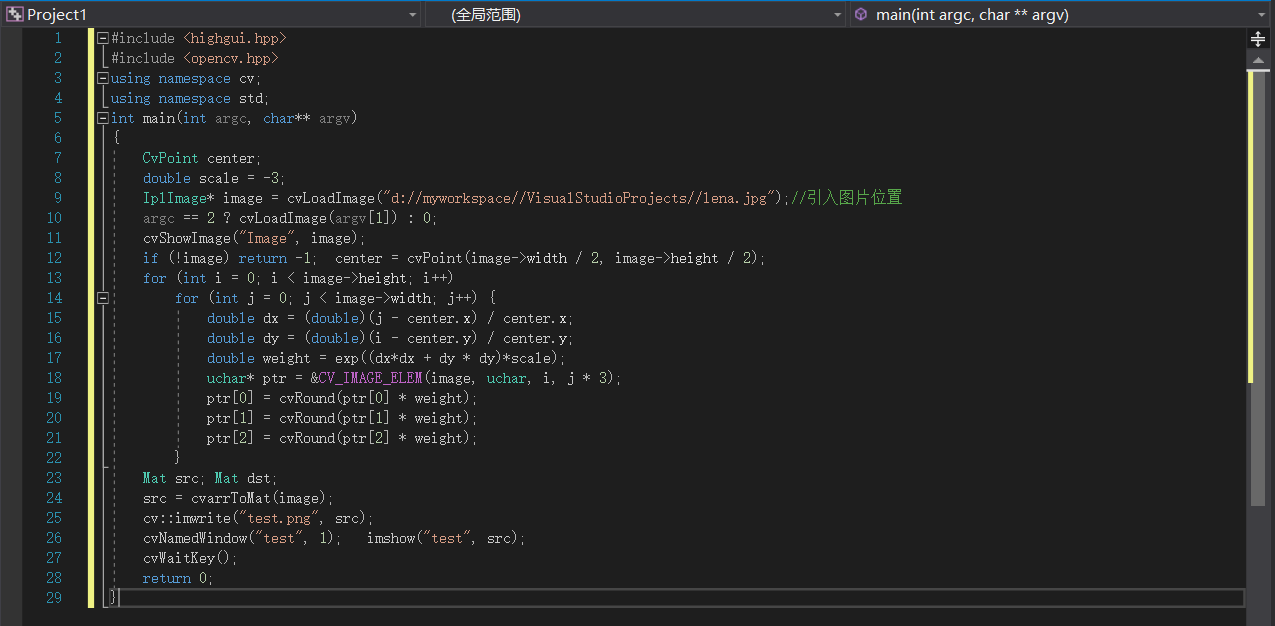Click the purple cube icon beside main function

click(861, 14)
